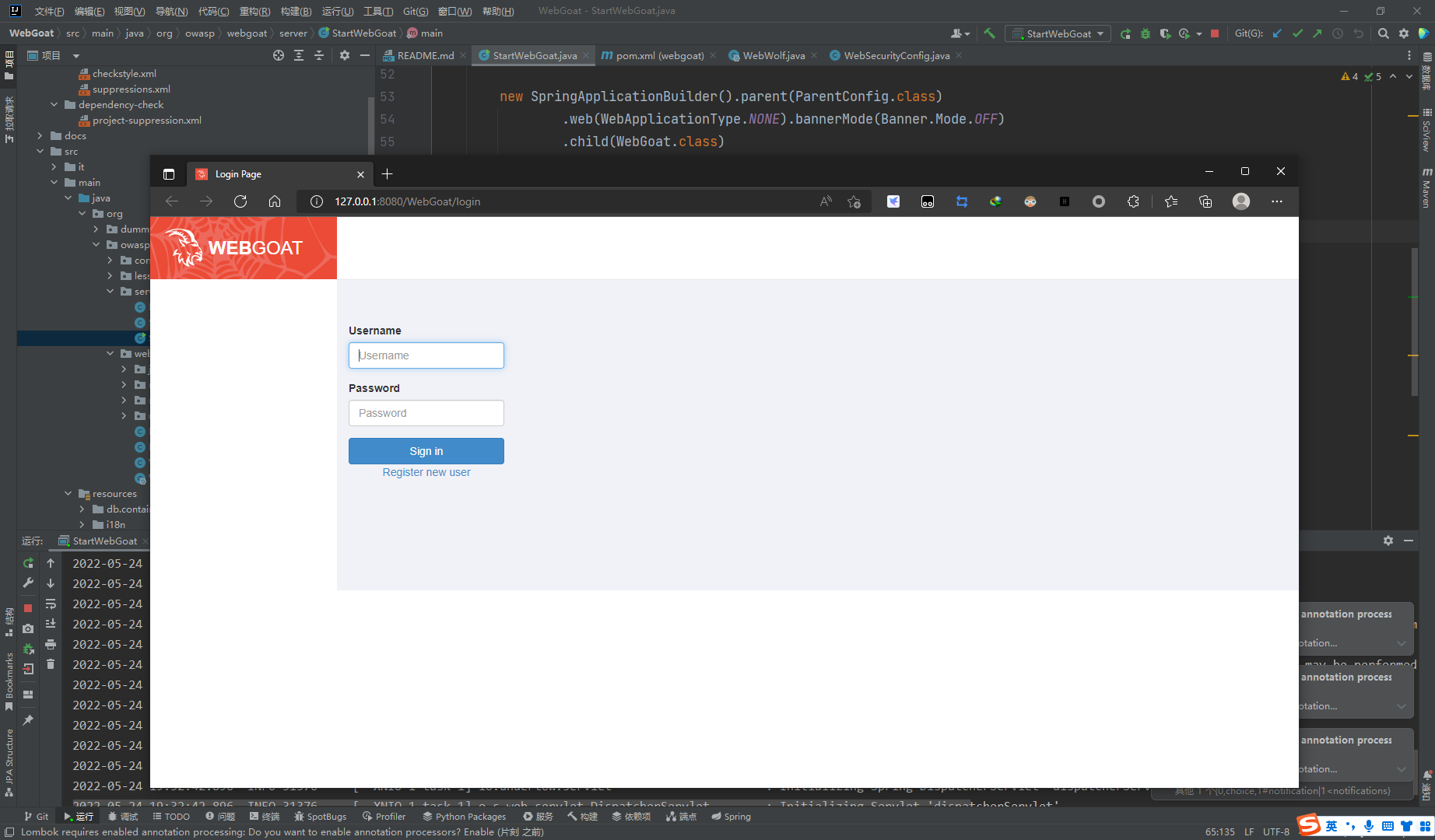Switch to README.md editor tab
The height and width of the screenshot is (840, 1435).
click(x=425, y=55)
